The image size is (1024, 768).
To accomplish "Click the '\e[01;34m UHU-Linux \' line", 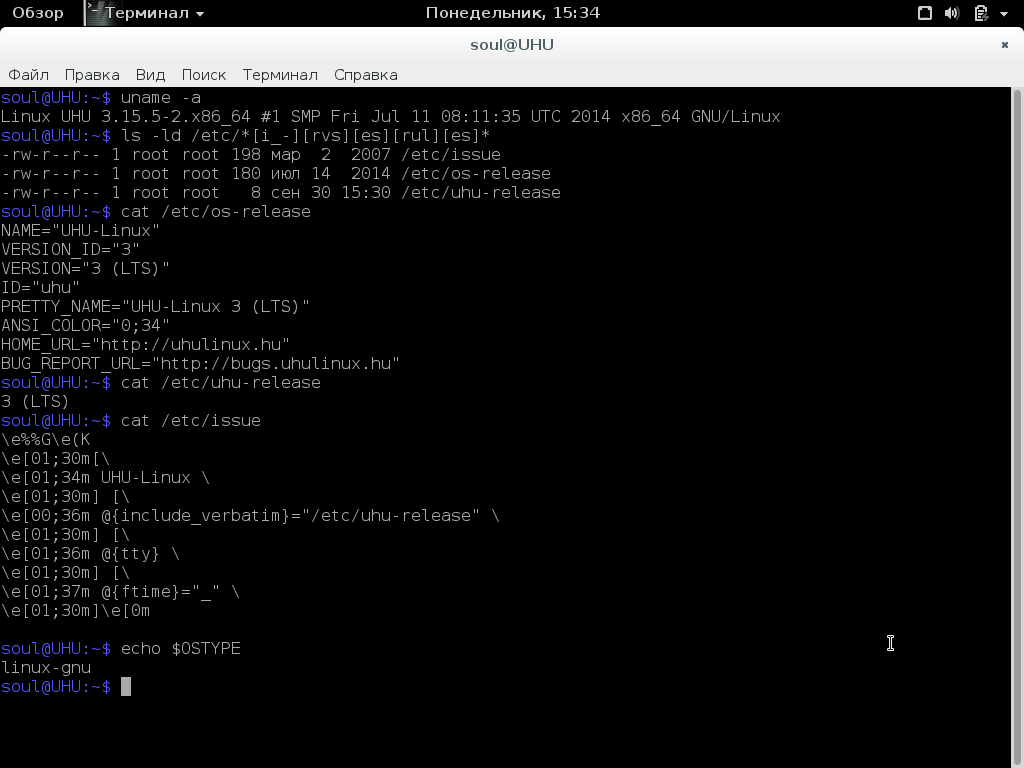I will (x=105, y=477).
